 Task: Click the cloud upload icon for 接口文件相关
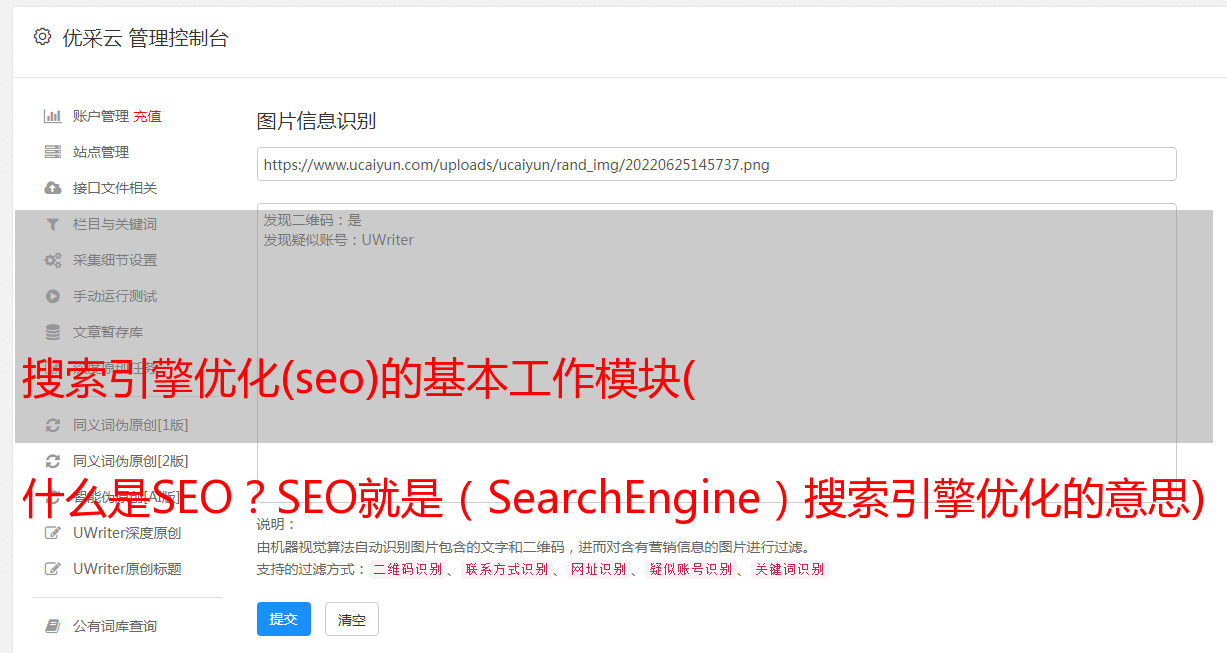(x=53, y=188)
